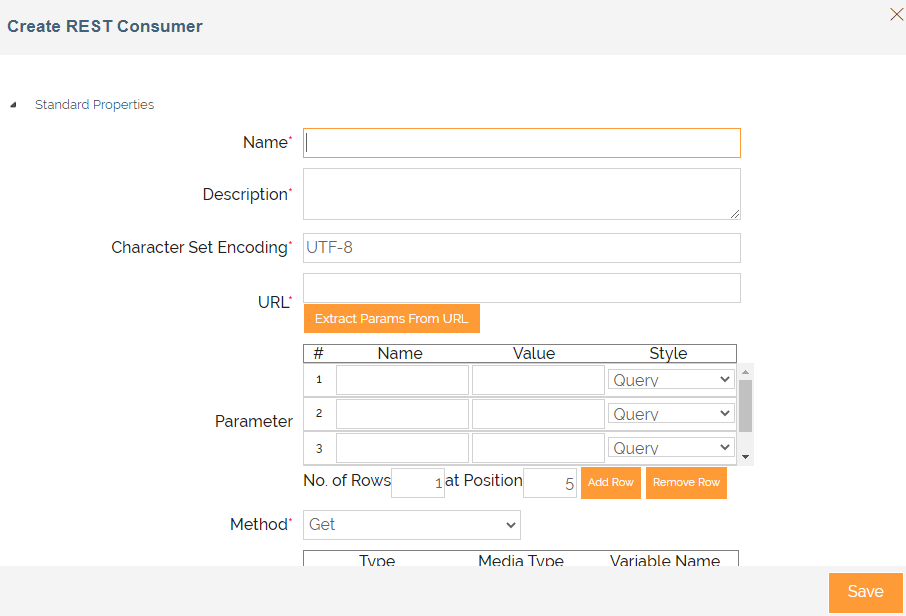Screen dimensions: 906x616
Task: Click the Remove Row button
Action: 686,482
